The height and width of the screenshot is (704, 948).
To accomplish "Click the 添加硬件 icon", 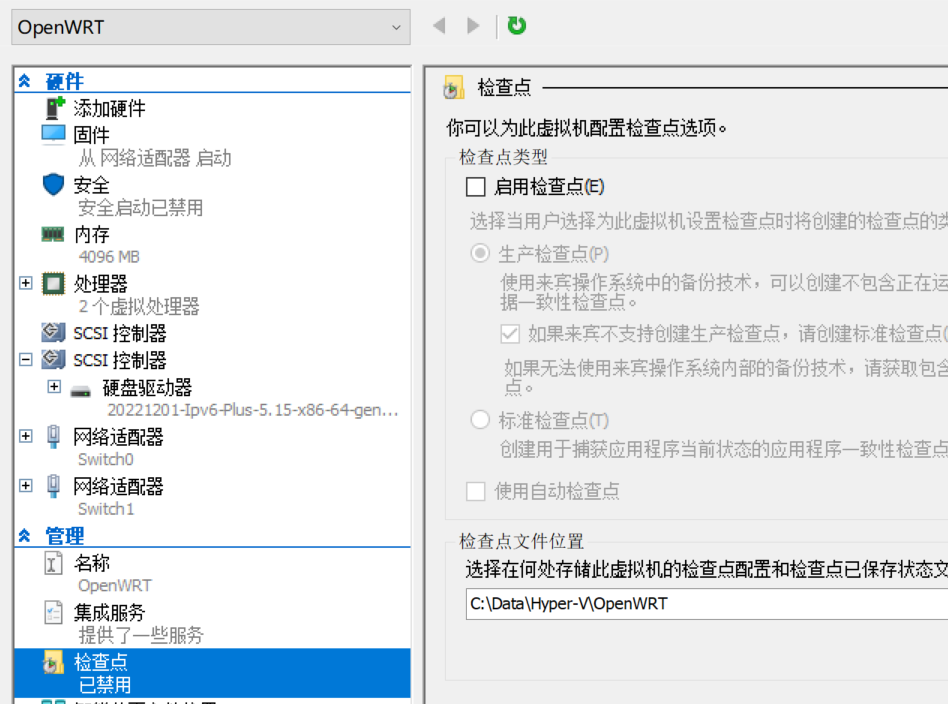I will click(x=55, y=108).
